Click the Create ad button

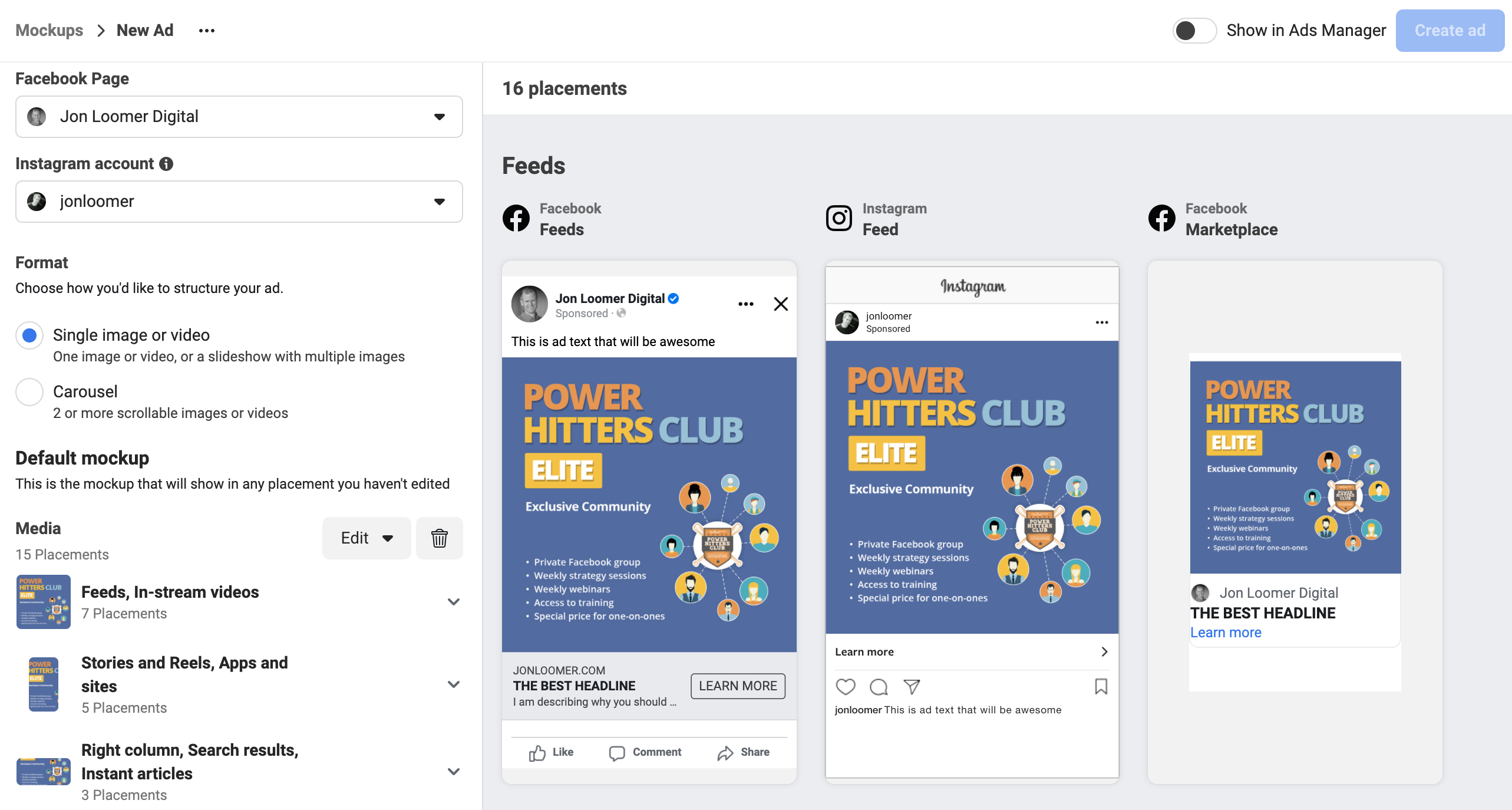[1450, 31]
